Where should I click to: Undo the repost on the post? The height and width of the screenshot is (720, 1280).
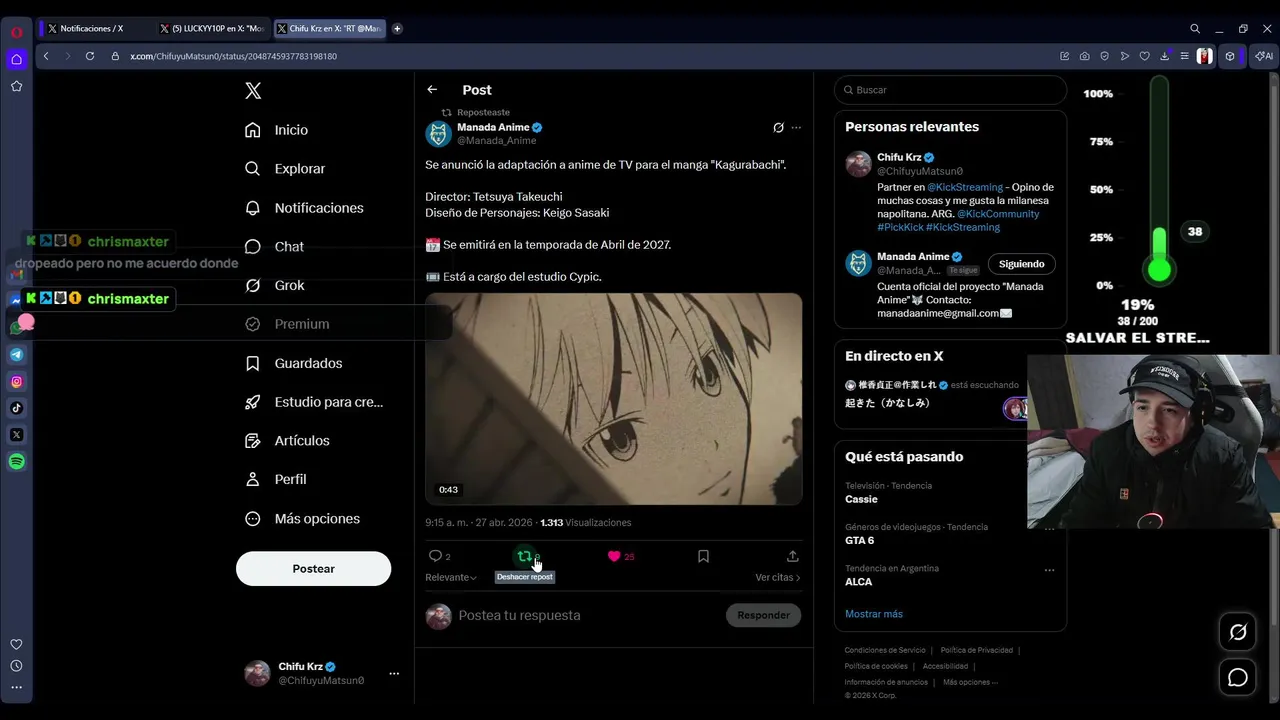(524, 556)
